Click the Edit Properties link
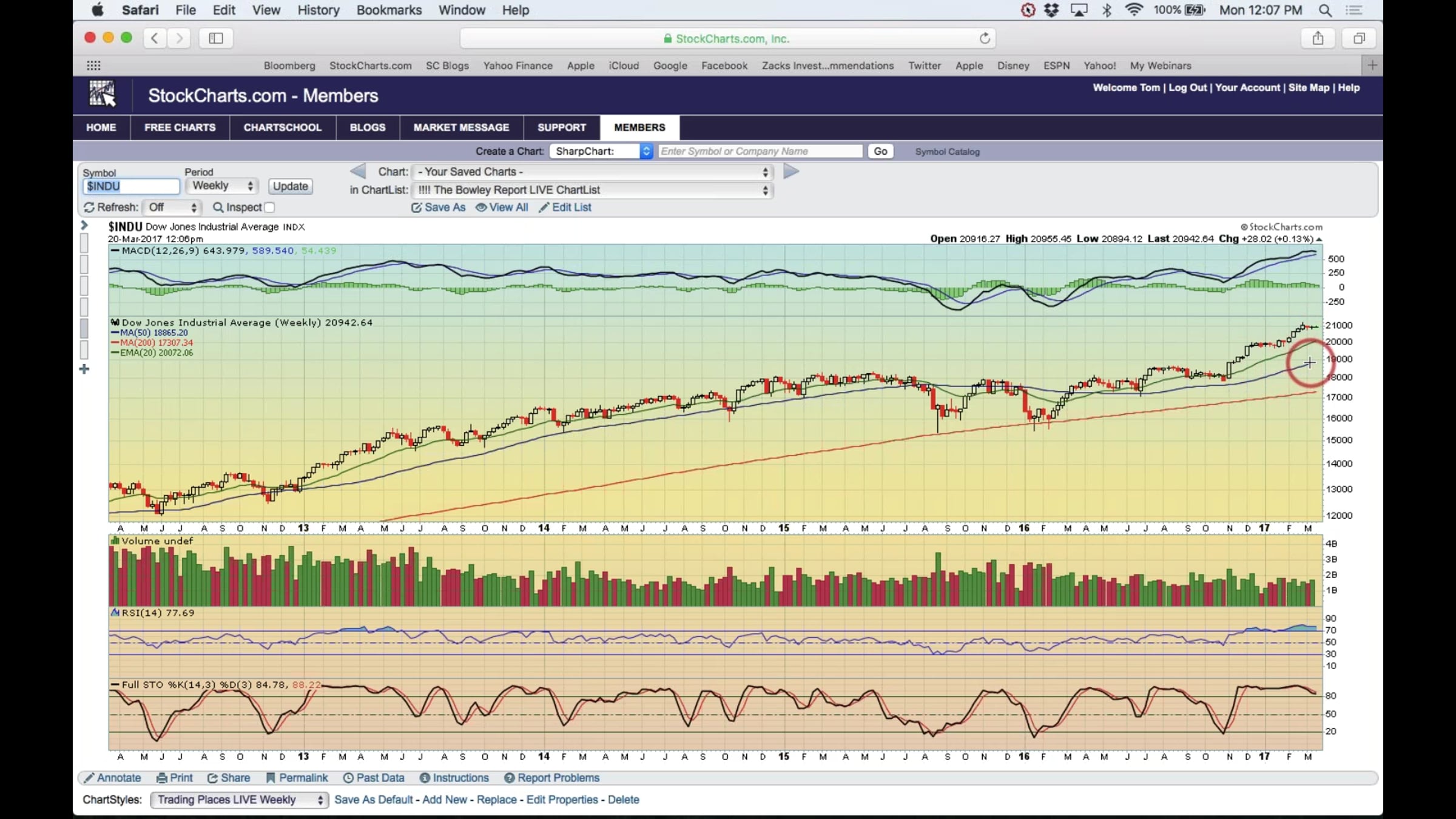 562,800
